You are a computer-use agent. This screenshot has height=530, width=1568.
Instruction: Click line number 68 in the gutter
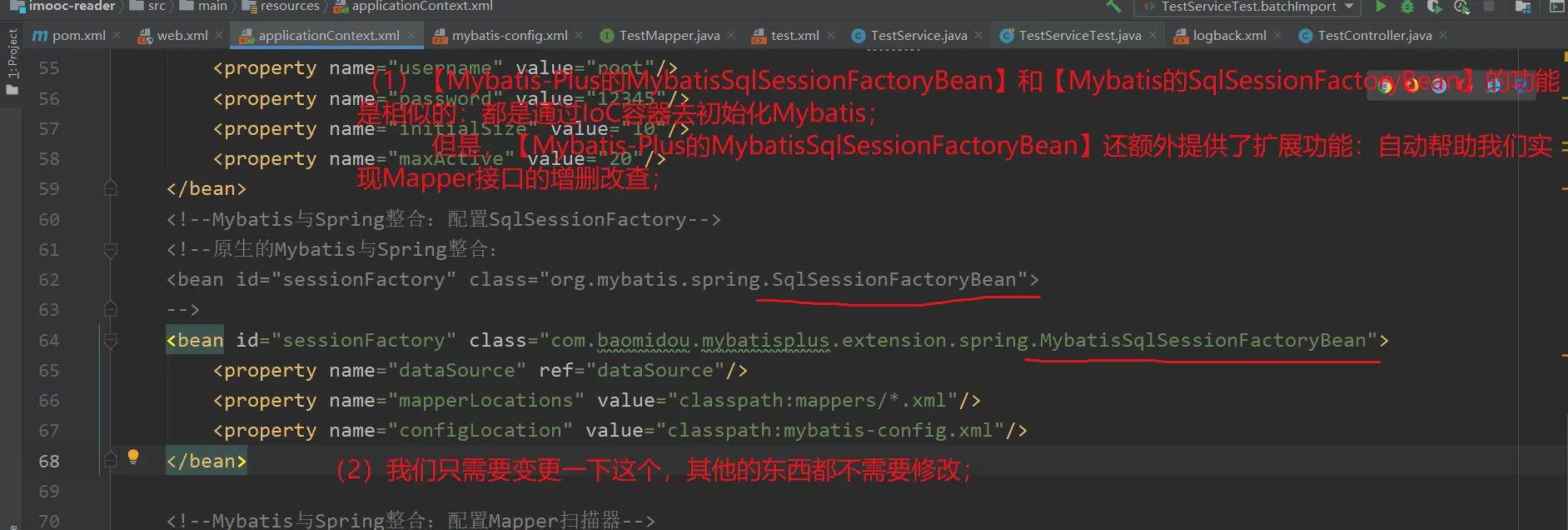click(x=49, y=461)
